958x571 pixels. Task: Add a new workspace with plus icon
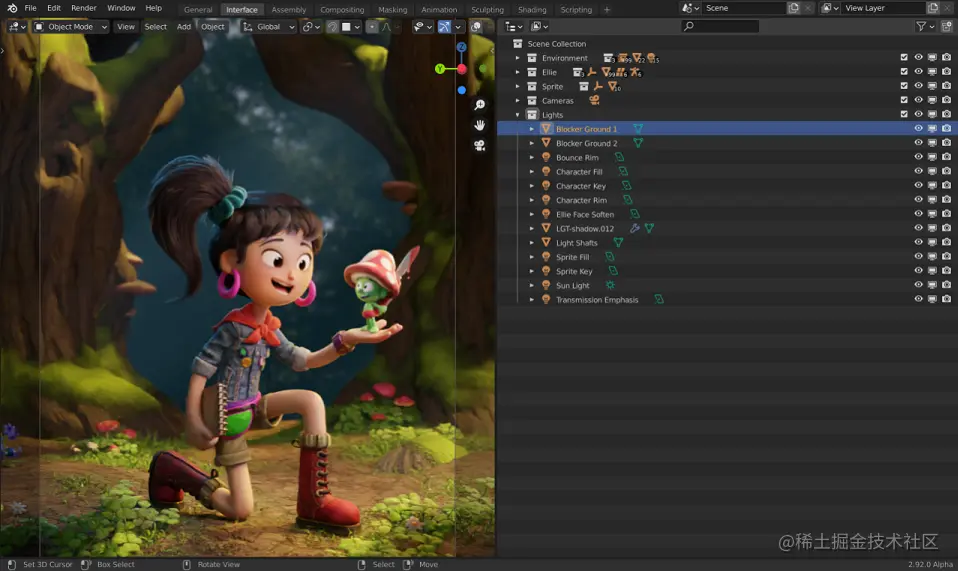click(607, 10)
